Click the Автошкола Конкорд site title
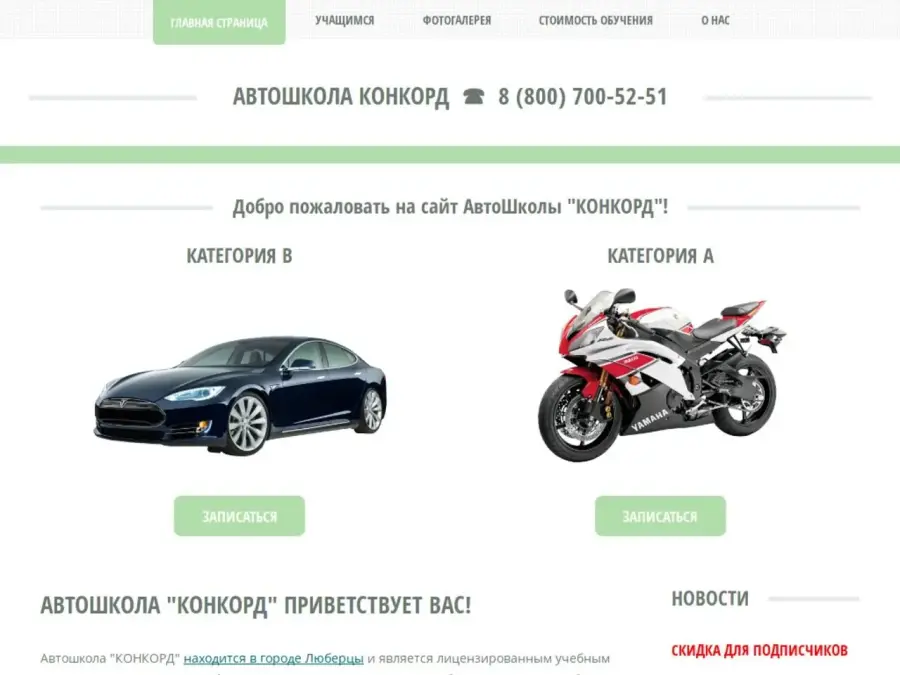This screenshot has width=900, height=675. (x=340, y=96)
